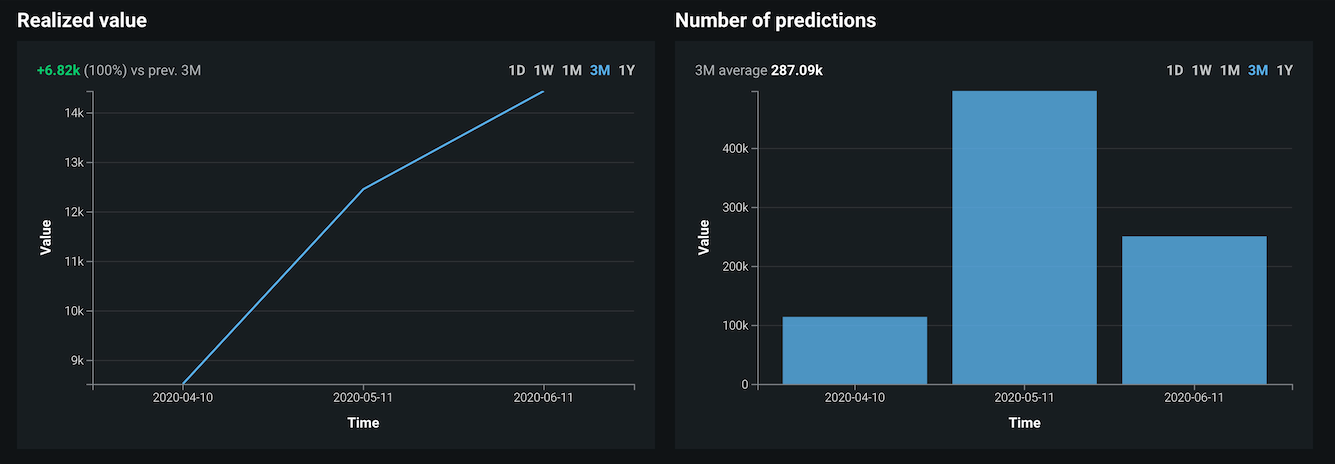
Task: Click the 3M average 287.09k value
Action: click(x=796, y=70)
